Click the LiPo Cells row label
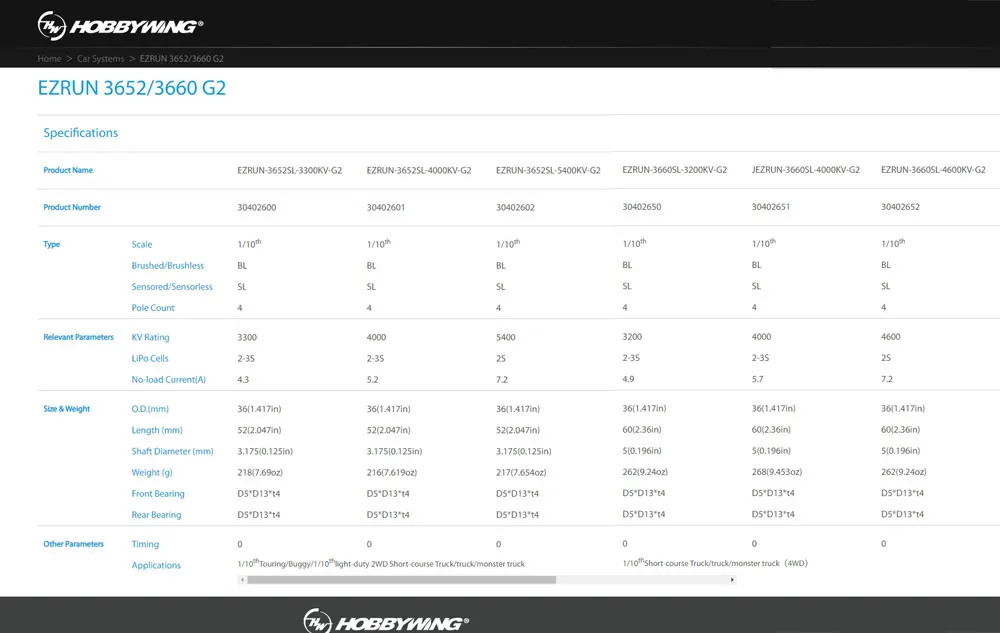Screen dimensions: 1000x633 150,358
